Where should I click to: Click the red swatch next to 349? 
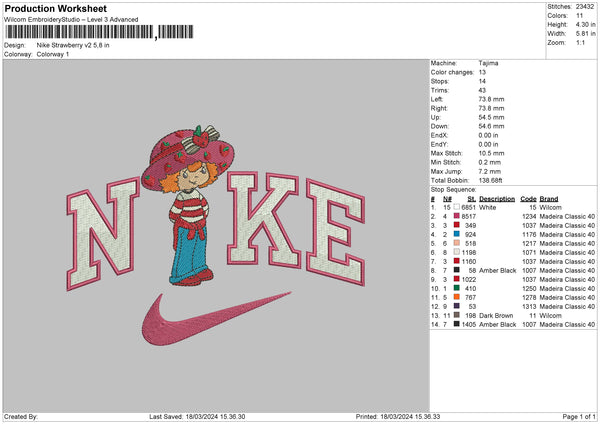[x=457, y=225]
